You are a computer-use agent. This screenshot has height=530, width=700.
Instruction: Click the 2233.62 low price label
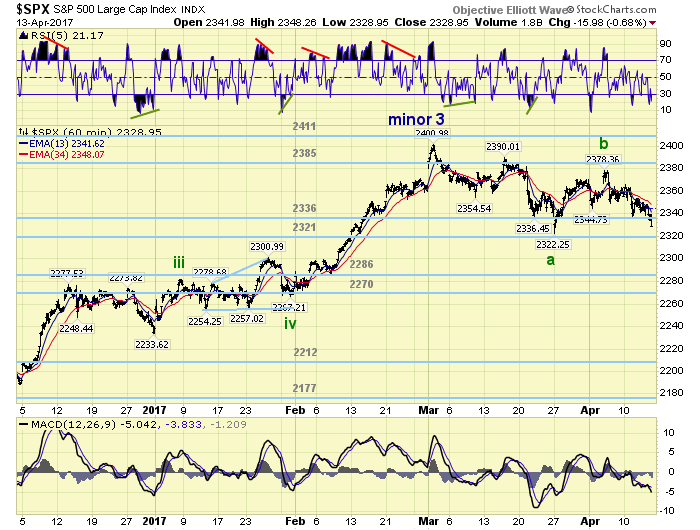(152, 345)
